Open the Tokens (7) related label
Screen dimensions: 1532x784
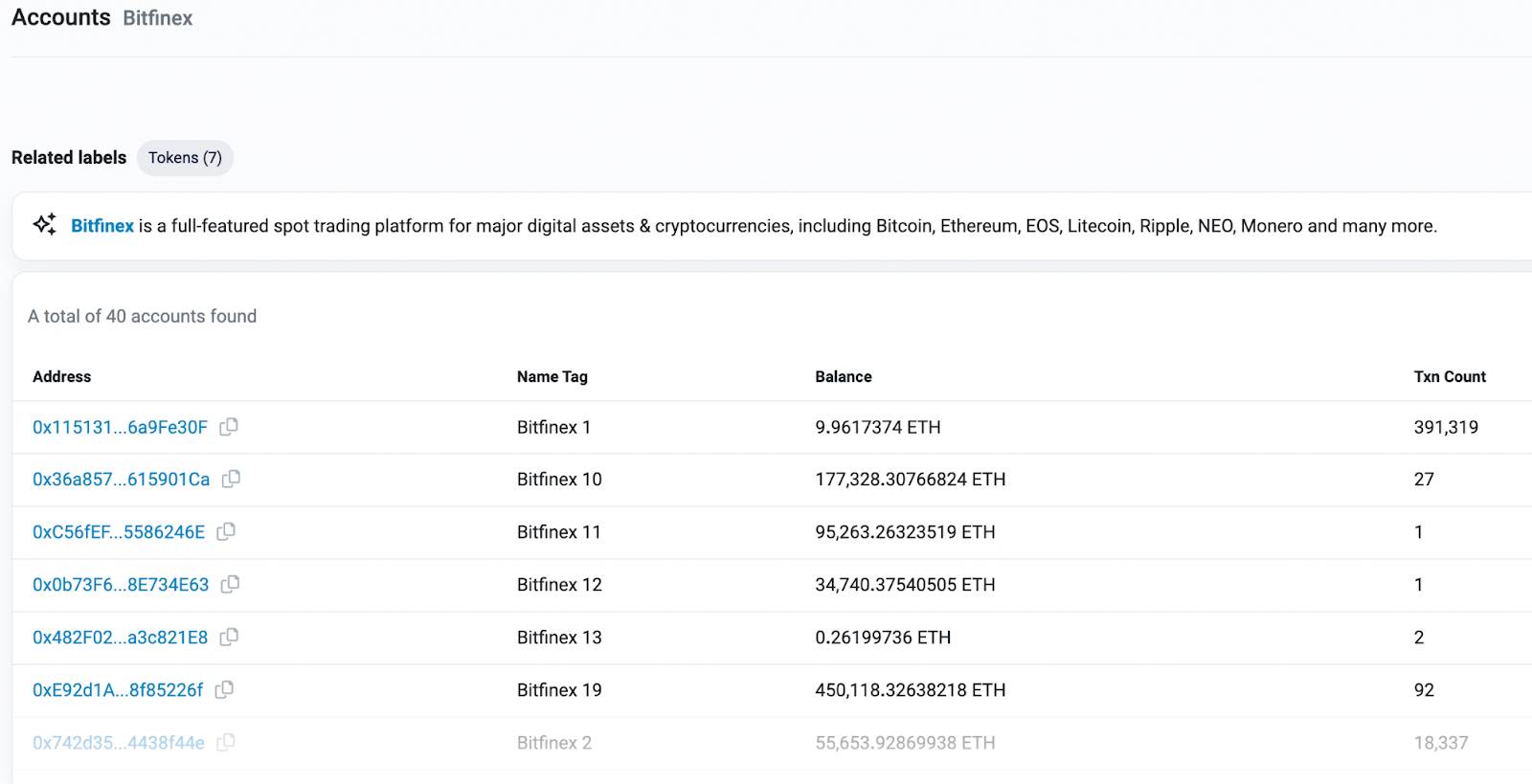185,158
